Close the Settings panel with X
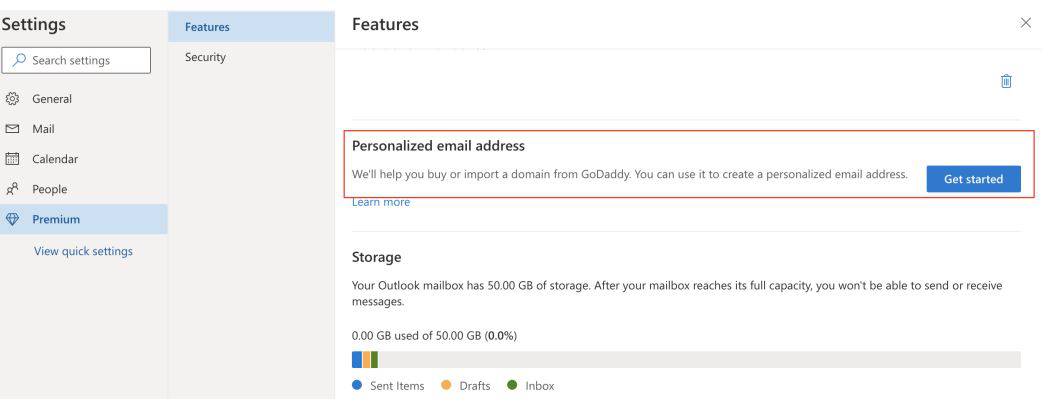The image size is (1053, 419). click(1025, 23)
